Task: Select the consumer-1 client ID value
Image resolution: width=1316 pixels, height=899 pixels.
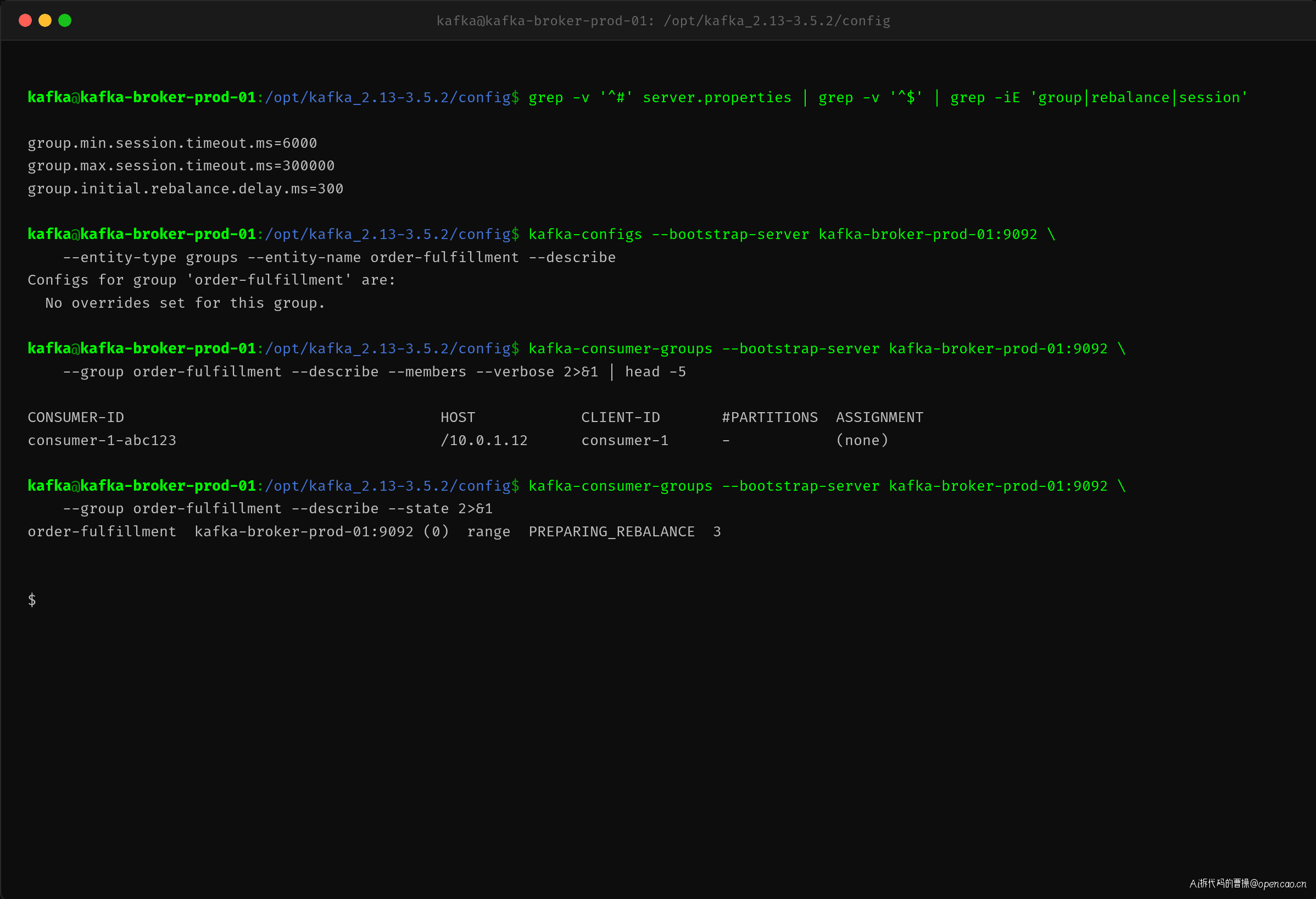Action: [x=624, y=440]
